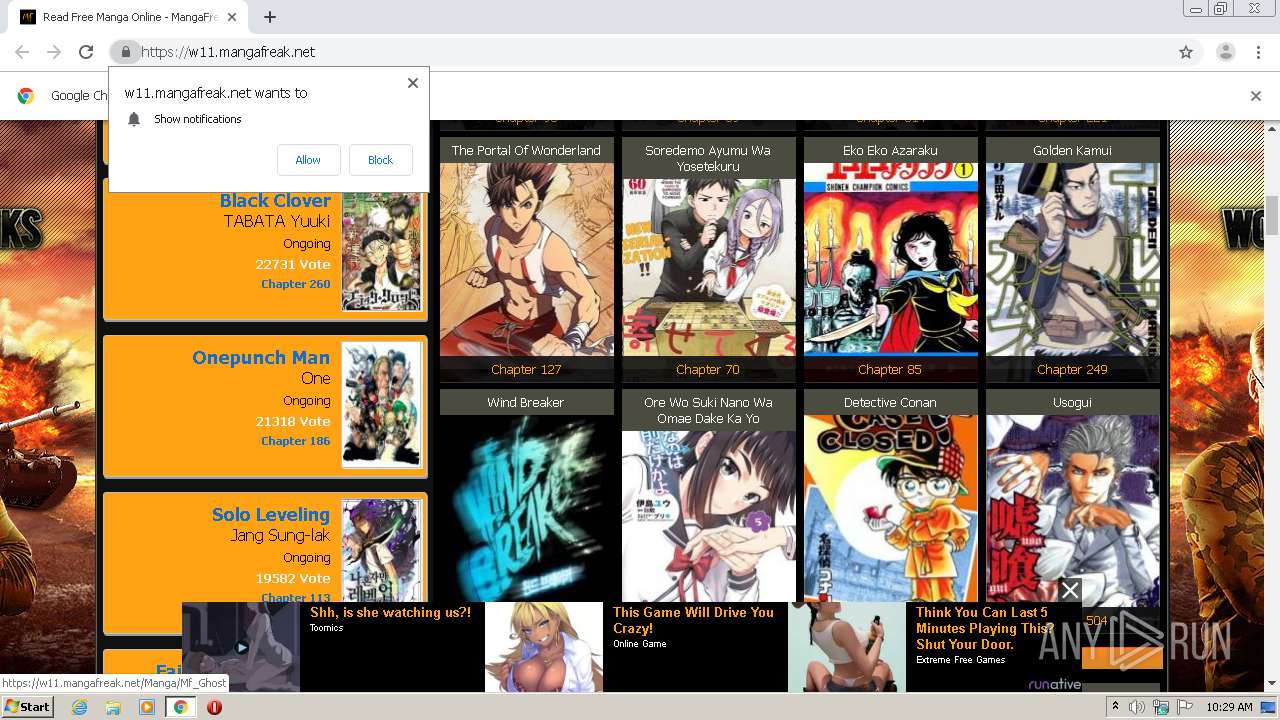
Task: Open Chapter 70 of Soredemo Ayumu
Action: [708, 369]
